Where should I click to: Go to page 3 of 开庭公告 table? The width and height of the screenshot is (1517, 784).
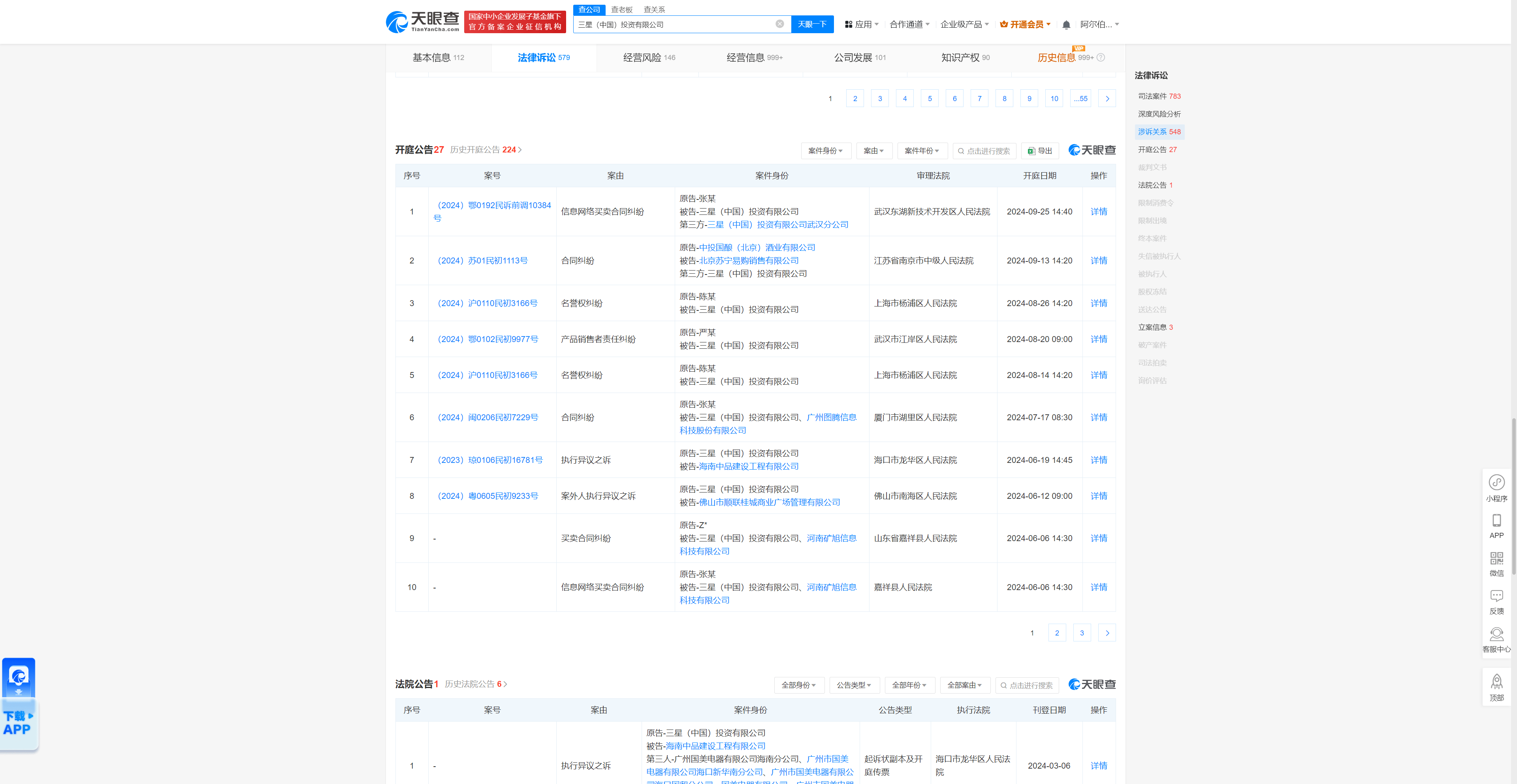(x=1082, y=633)
